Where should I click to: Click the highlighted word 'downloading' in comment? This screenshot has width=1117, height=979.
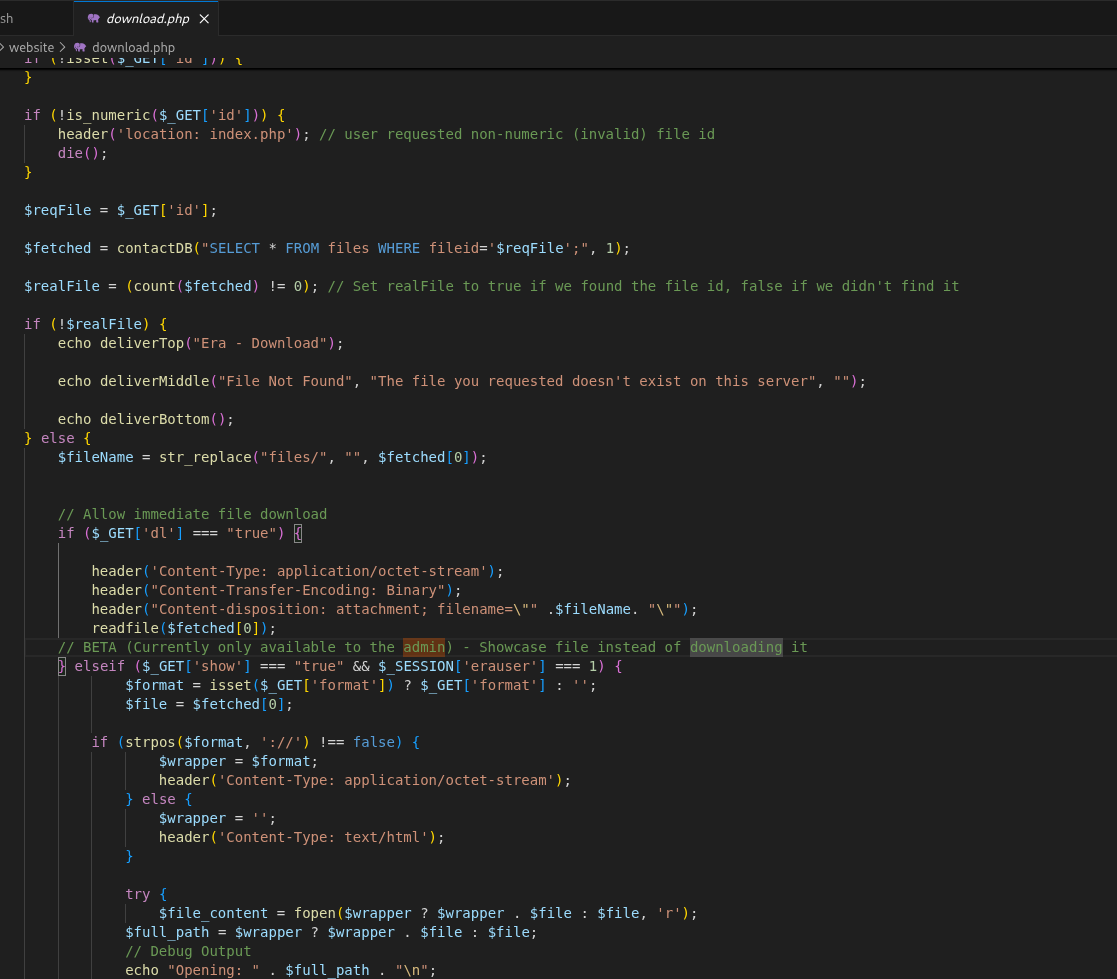coord(736,647)
